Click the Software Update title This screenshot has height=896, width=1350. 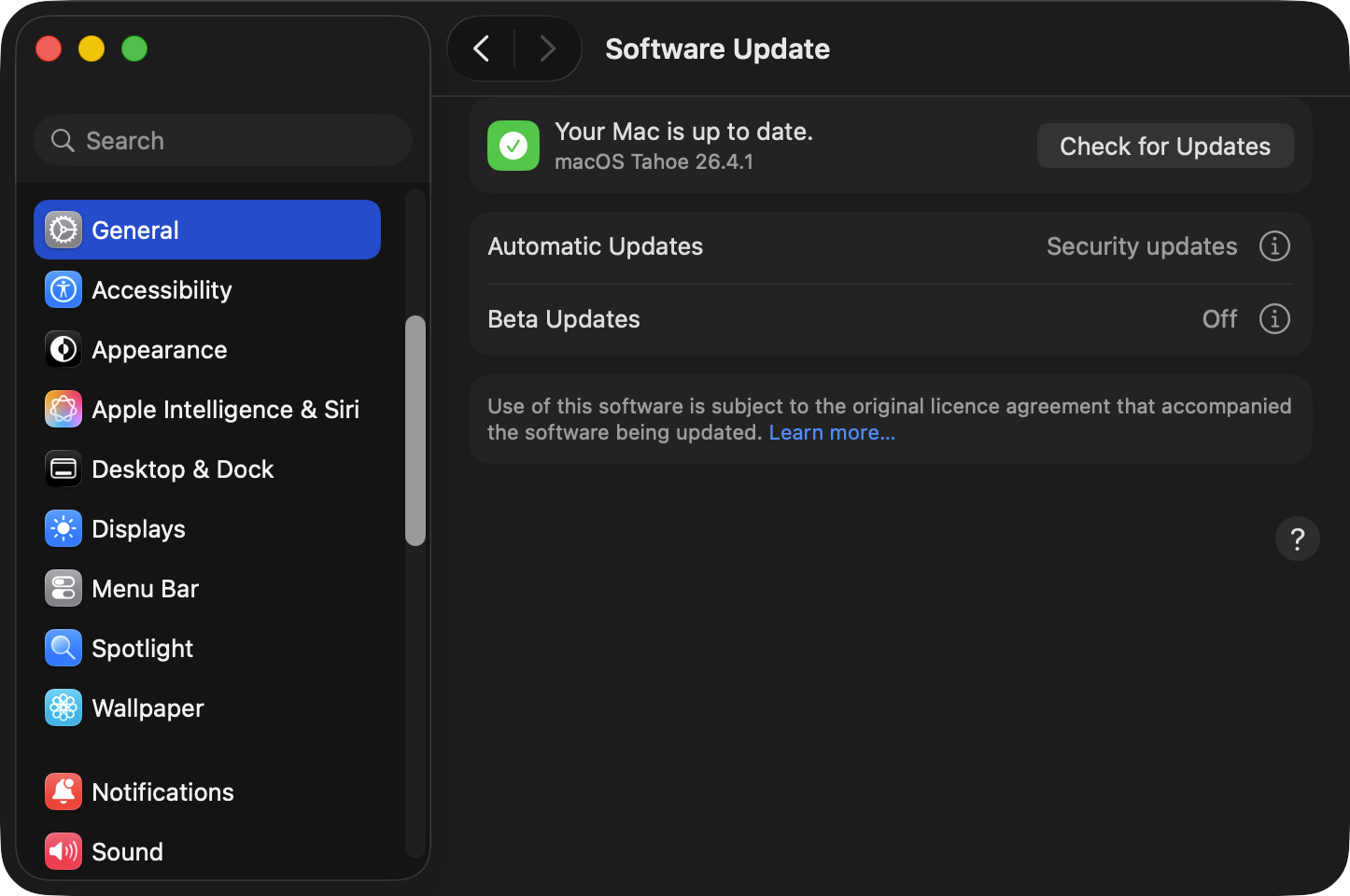coord(717,49)
